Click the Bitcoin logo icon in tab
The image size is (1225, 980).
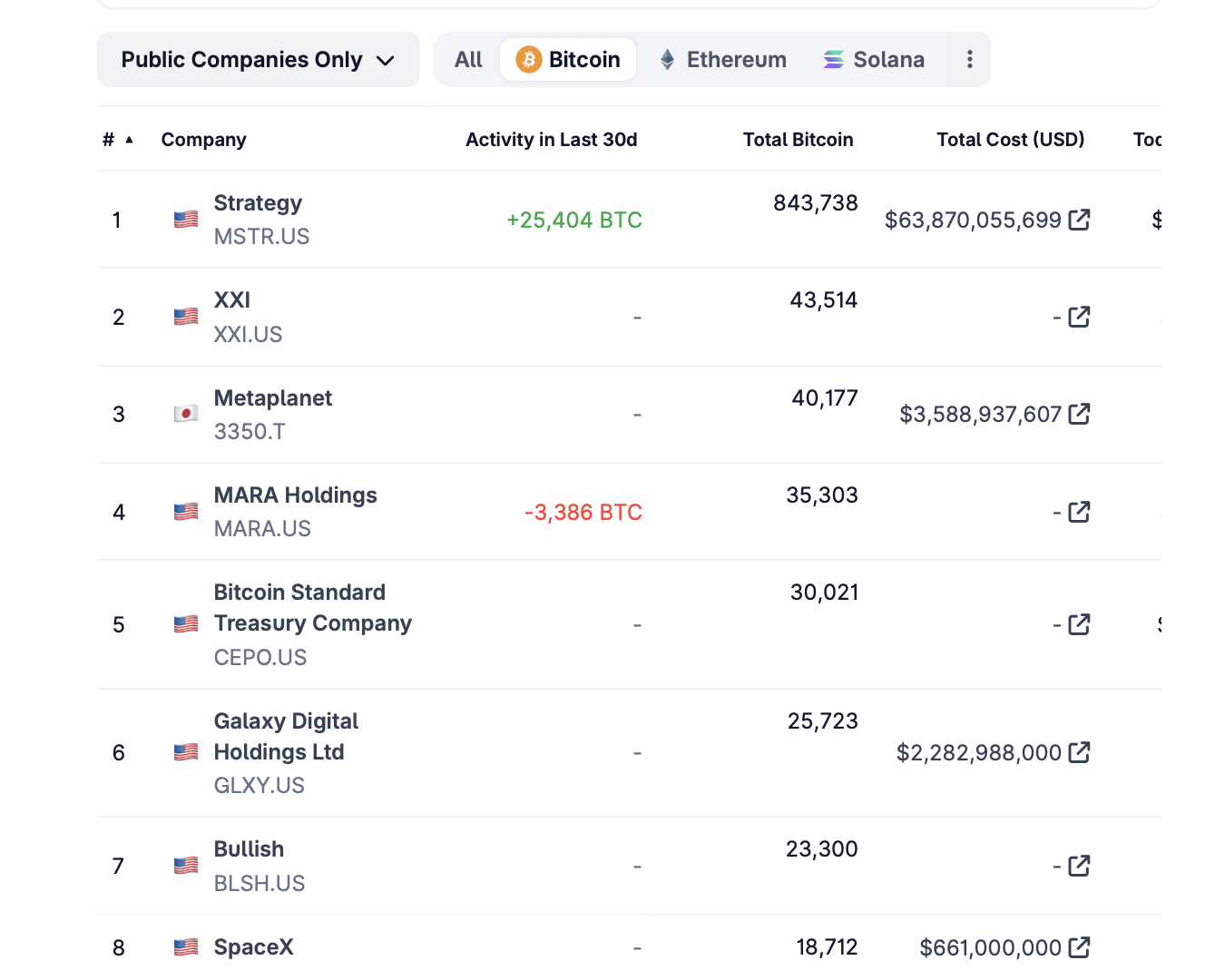coord(528,60)
